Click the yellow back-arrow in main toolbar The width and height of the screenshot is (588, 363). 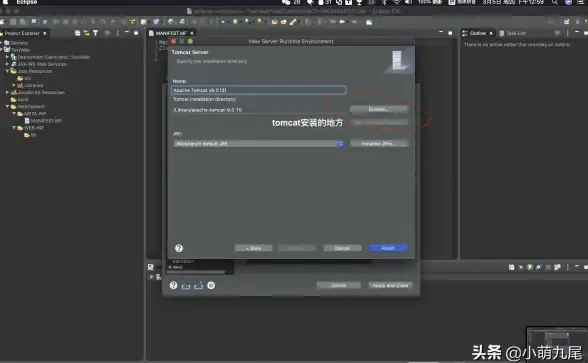342,22
